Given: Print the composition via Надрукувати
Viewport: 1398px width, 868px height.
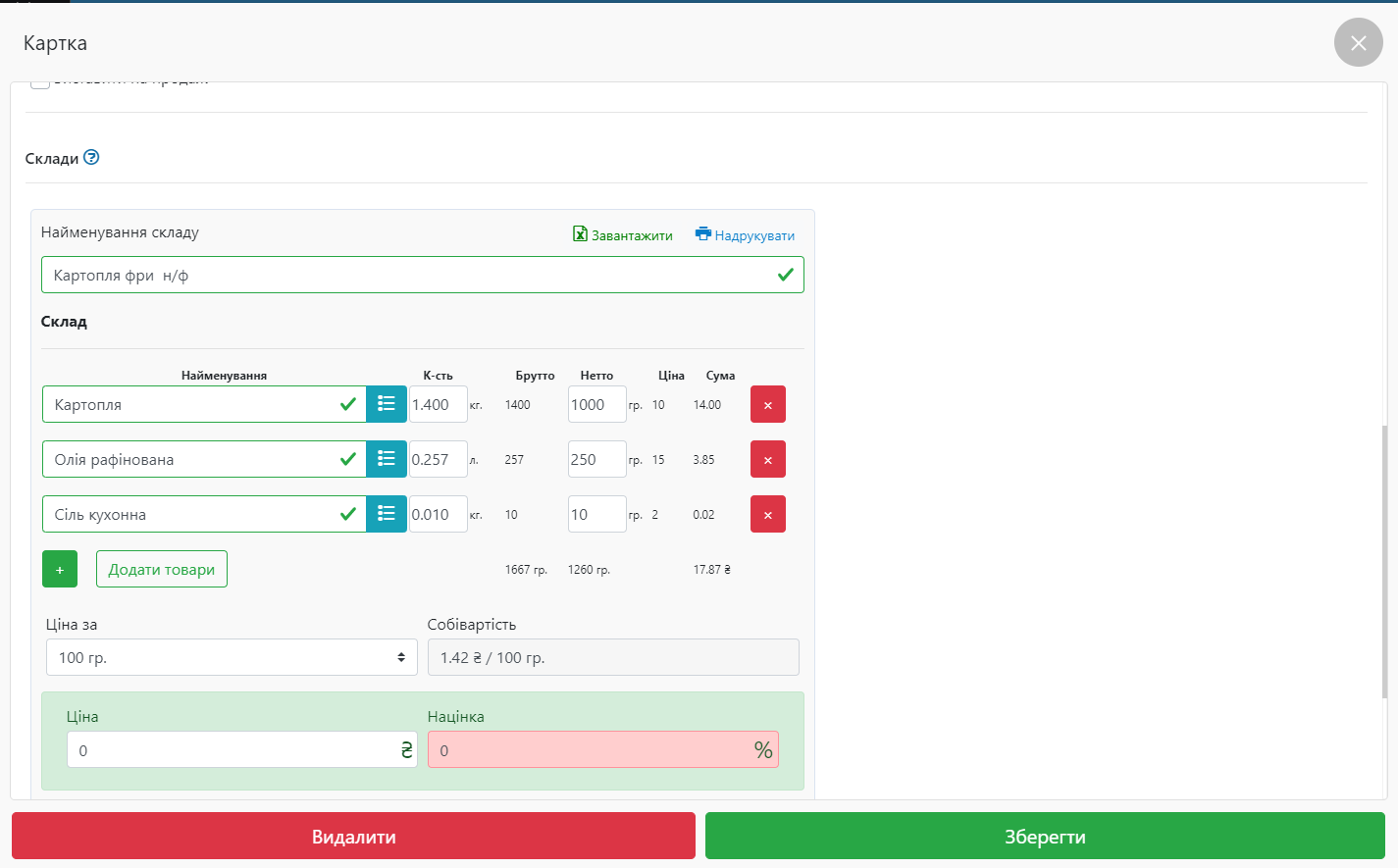Looking at the screenshot, I should pyautogui.click(x=745, y=235).
